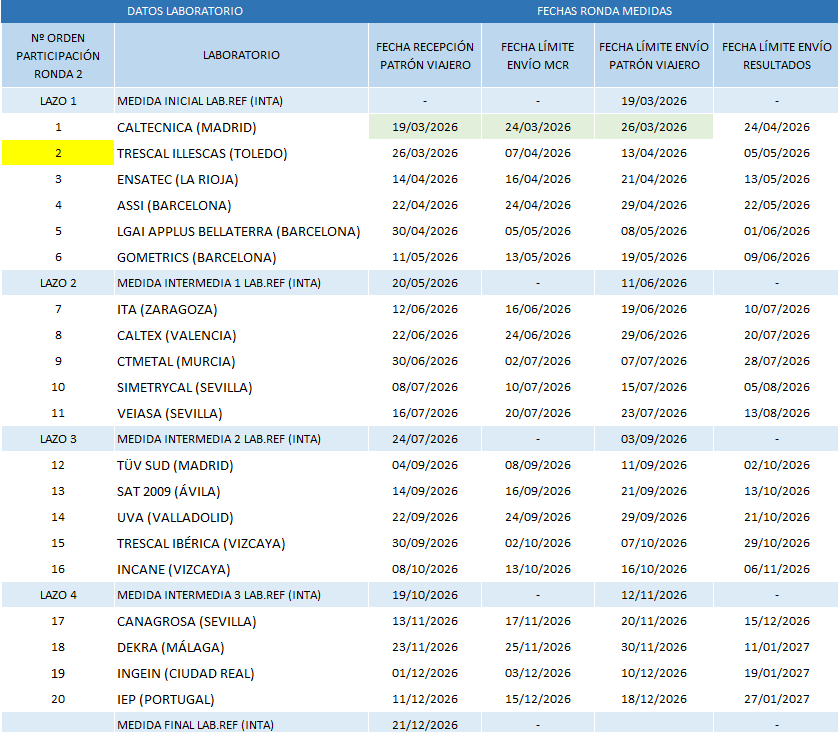
Task: Click the CALTECNICA (MADRID) laboratory cell
Action: click(x=186, y=127)
